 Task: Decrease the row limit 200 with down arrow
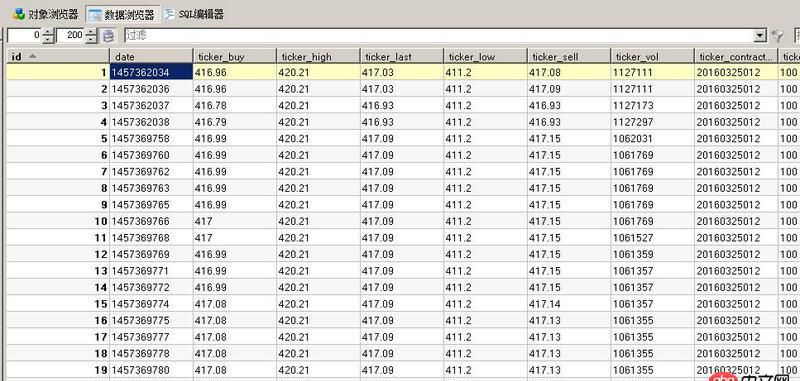coord(91,39)
